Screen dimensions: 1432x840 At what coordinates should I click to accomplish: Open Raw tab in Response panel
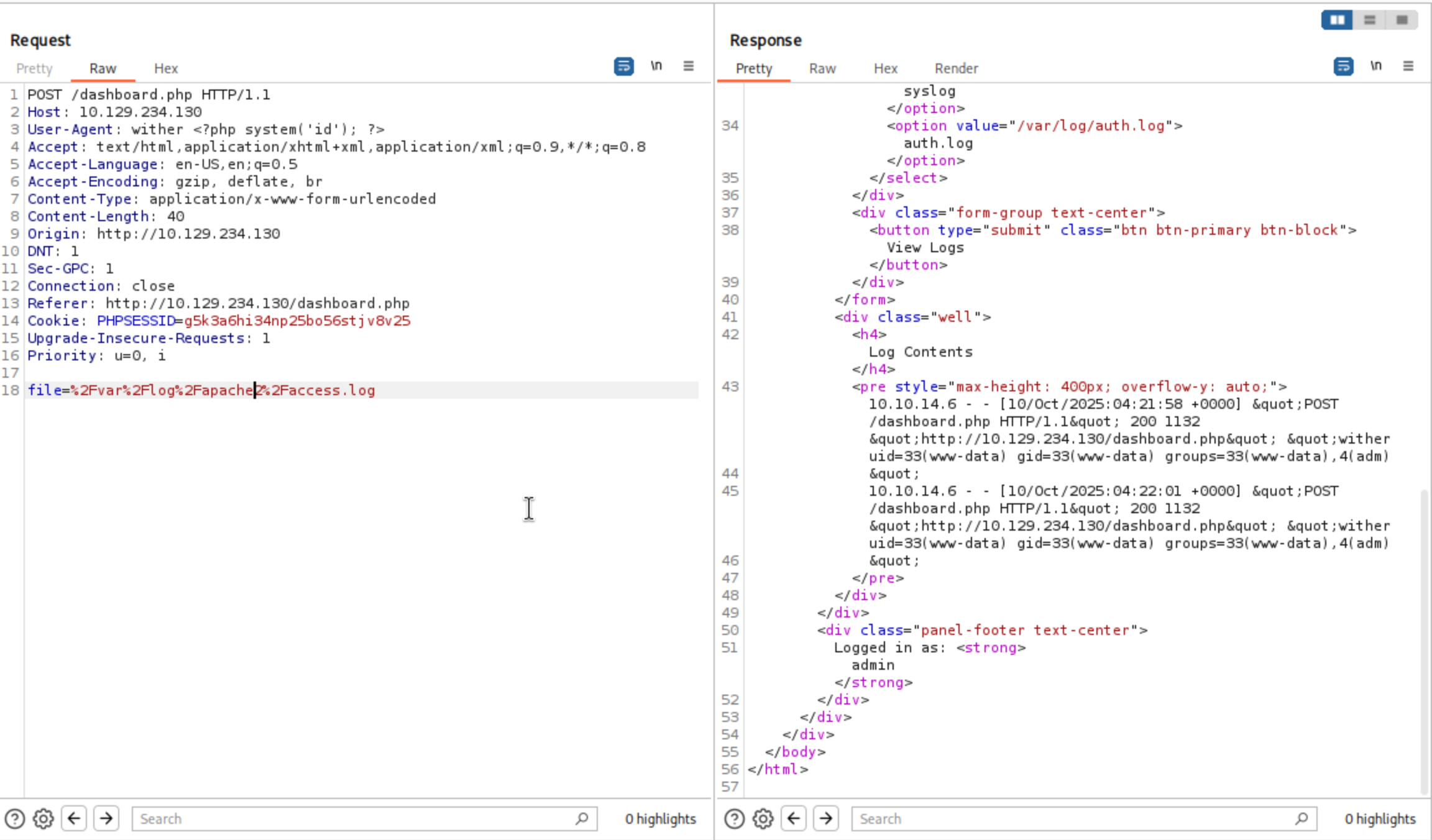[822, 68]
